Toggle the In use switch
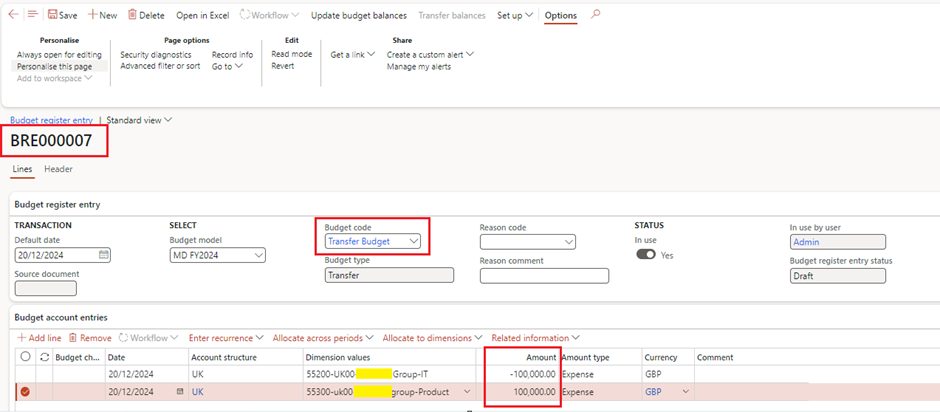940x412 pixels. 646,255
